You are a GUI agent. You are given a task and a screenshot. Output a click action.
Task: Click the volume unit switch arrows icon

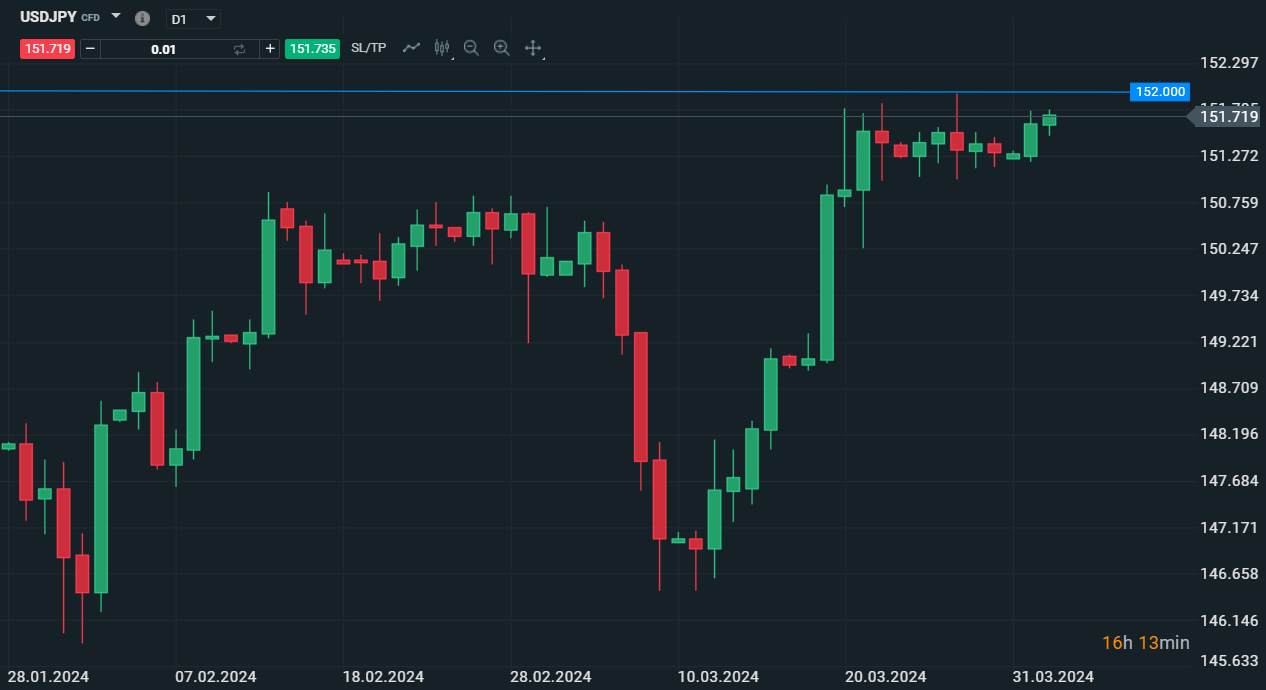click(239, 48)
